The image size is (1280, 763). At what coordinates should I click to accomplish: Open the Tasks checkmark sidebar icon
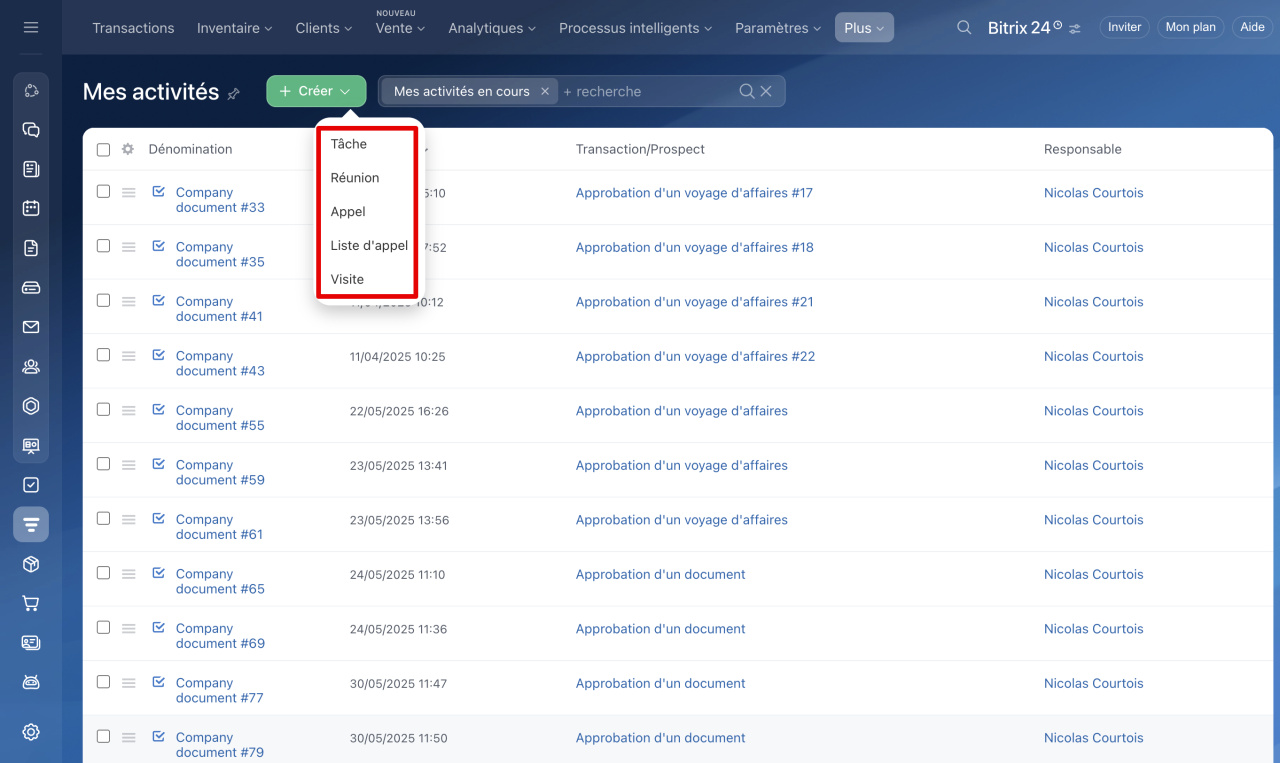point(31,485)
